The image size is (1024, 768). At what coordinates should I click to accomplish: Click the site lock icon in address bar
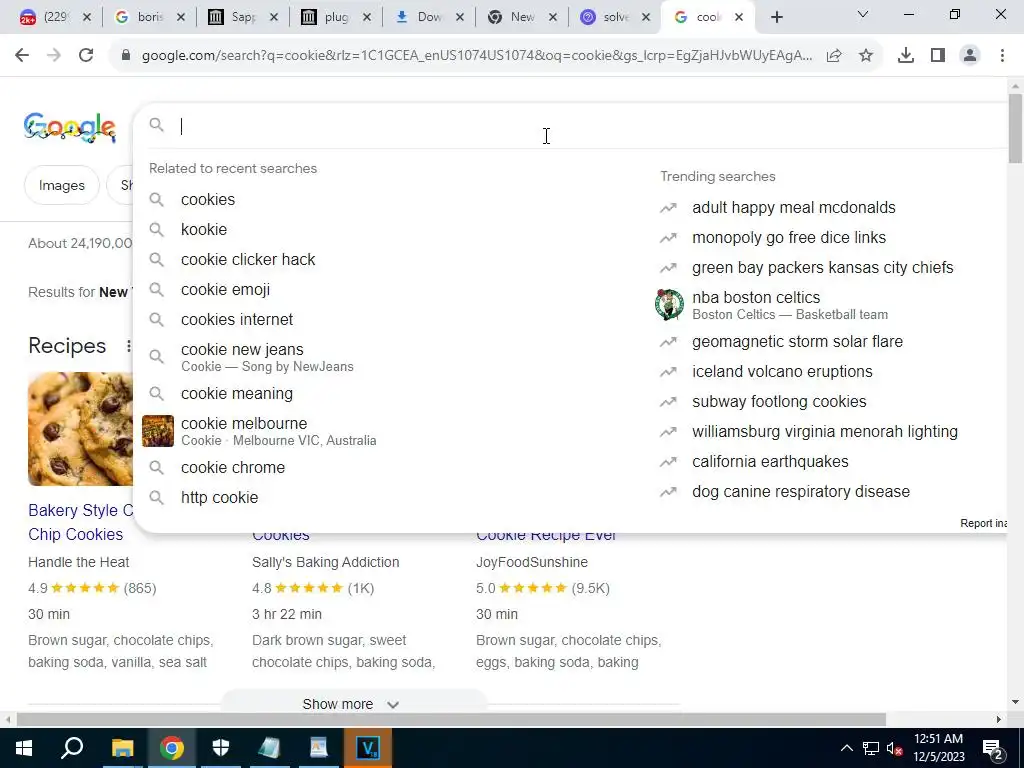point(126,56)
